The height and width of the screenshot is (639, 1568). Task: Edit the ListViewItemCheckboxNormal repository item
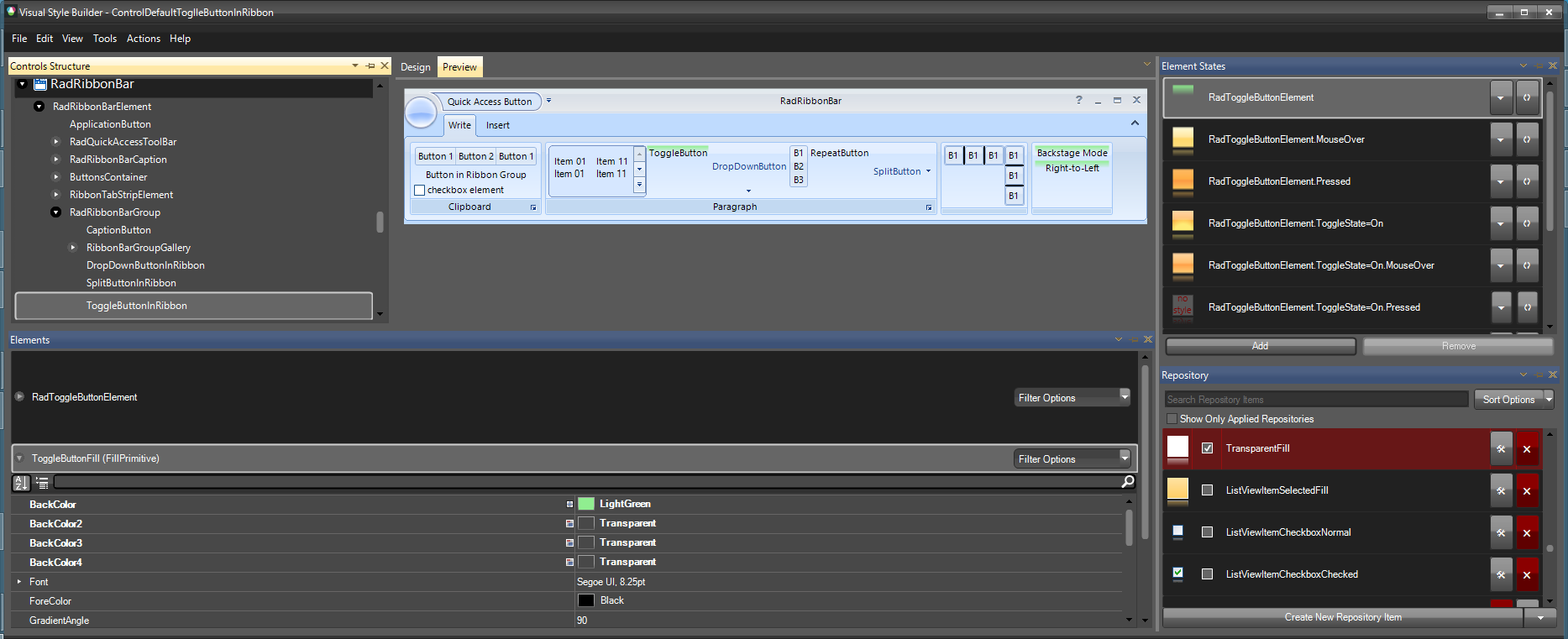1501,532
